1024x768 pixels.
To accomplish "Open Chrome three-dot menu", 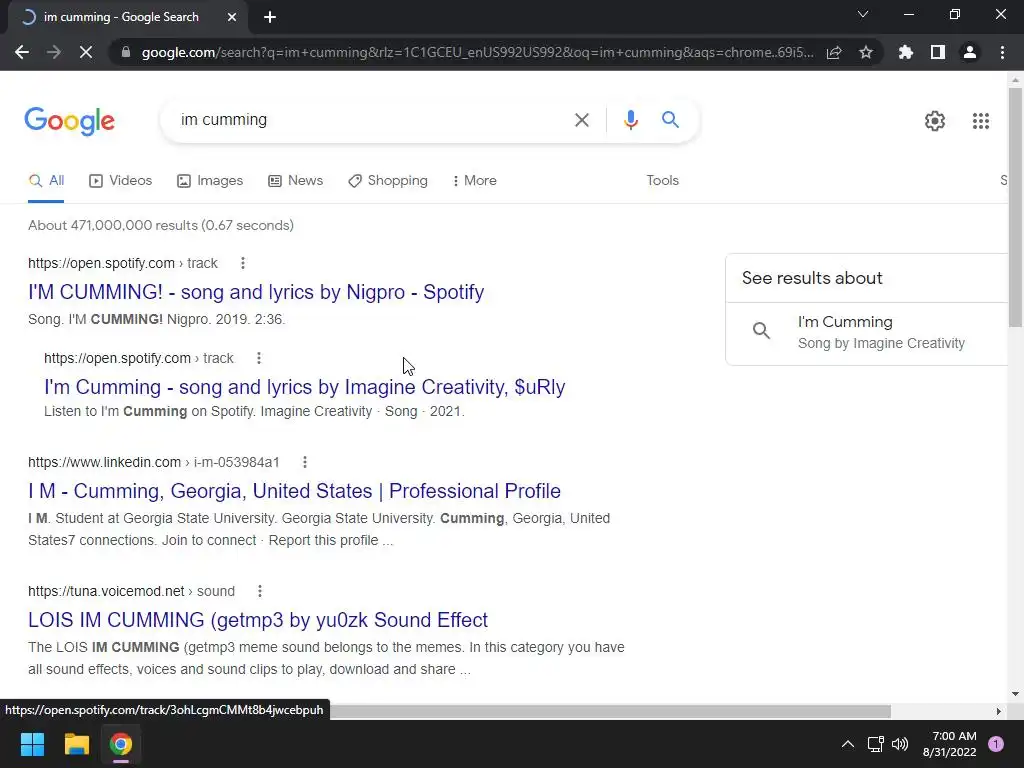I will point(1002,52).
